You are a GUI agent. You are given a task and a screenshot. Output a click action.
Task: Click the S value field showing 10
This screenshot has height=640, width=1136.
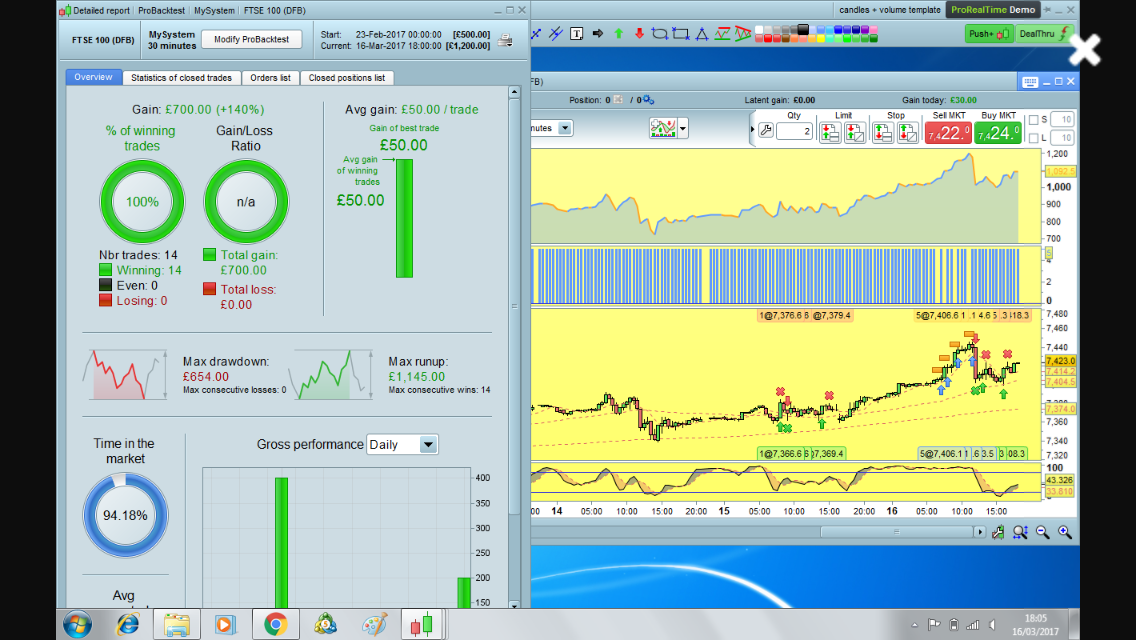pos(1062,120)
